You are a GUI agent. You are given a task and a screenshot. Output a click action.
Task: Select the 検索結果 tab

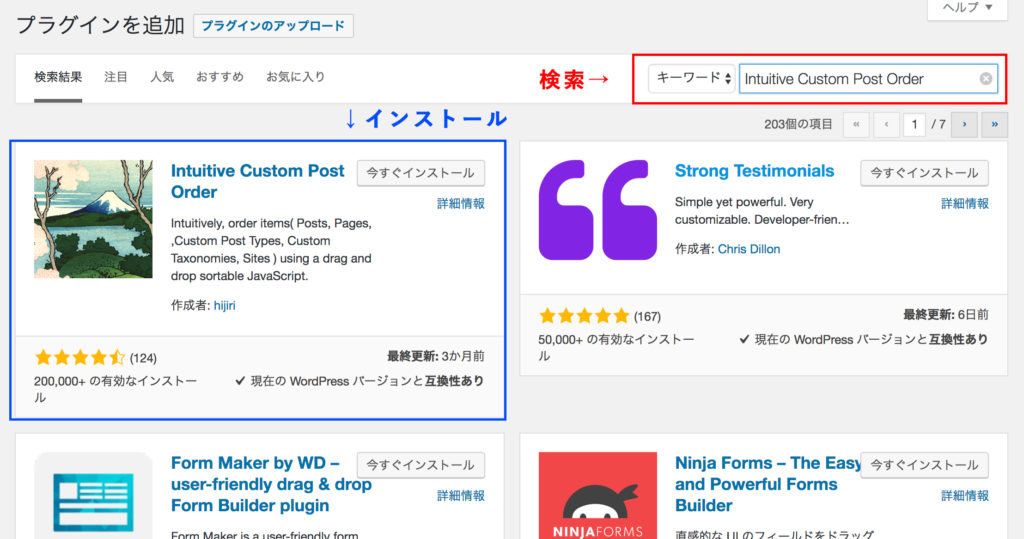coord(58,77)
